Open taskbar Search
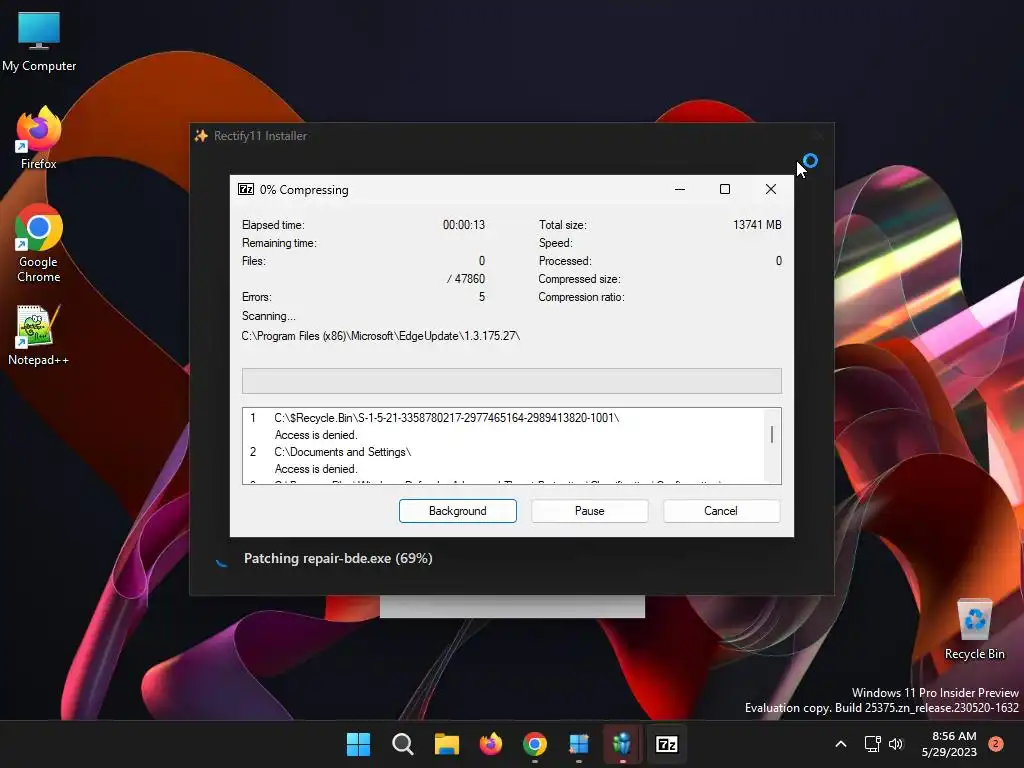This screenshot has width=1024, height=768. 402,744
